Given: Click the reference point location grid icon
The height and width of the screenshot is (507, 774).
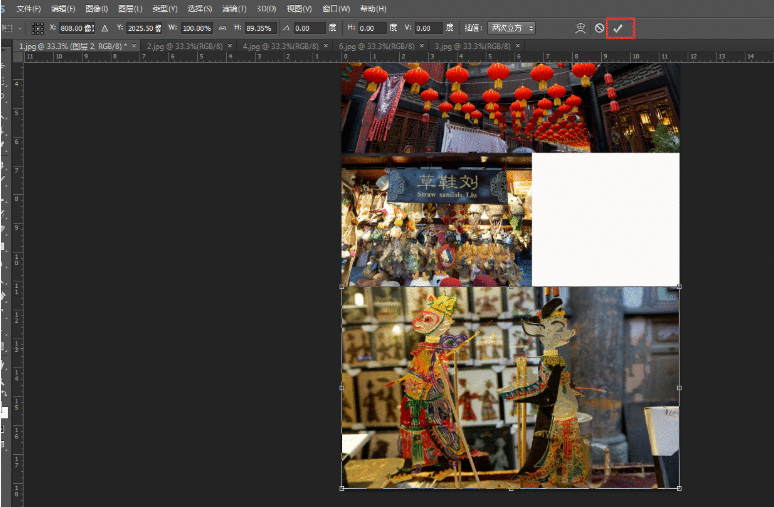Looking at the screenshot, I should (37, 28).
